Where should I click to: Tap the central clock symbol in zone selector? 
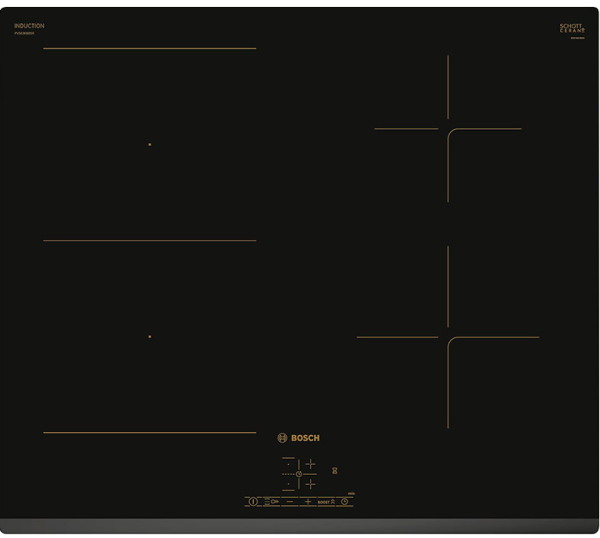[299, 474]
